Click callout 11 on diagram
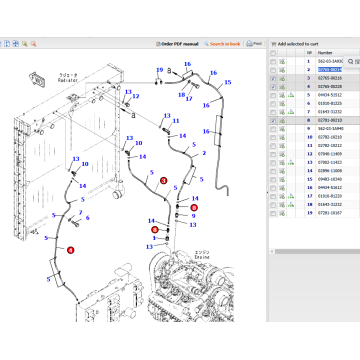360x360 pixels. [x=176, y=121]
